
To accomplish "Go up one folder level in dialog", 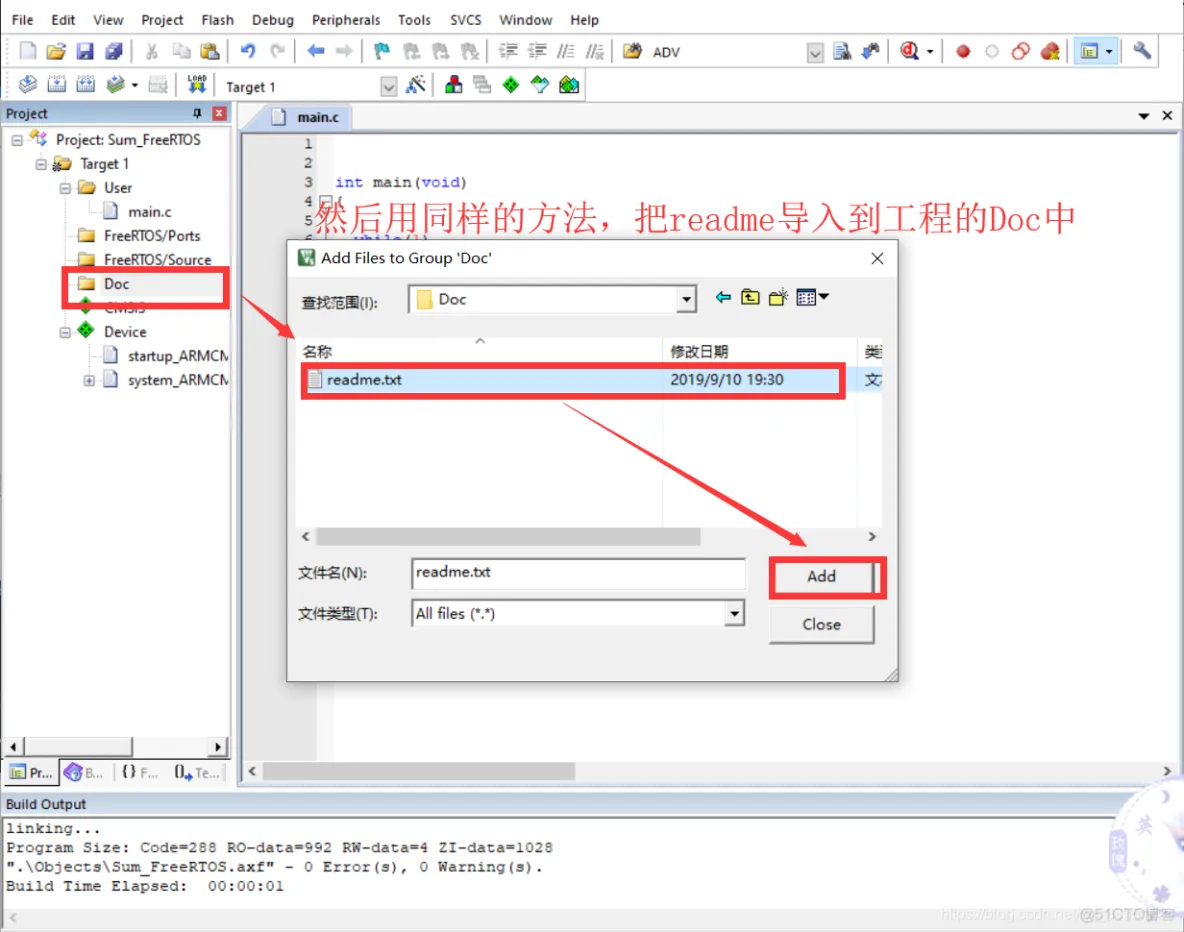I will tap(750, 298).
